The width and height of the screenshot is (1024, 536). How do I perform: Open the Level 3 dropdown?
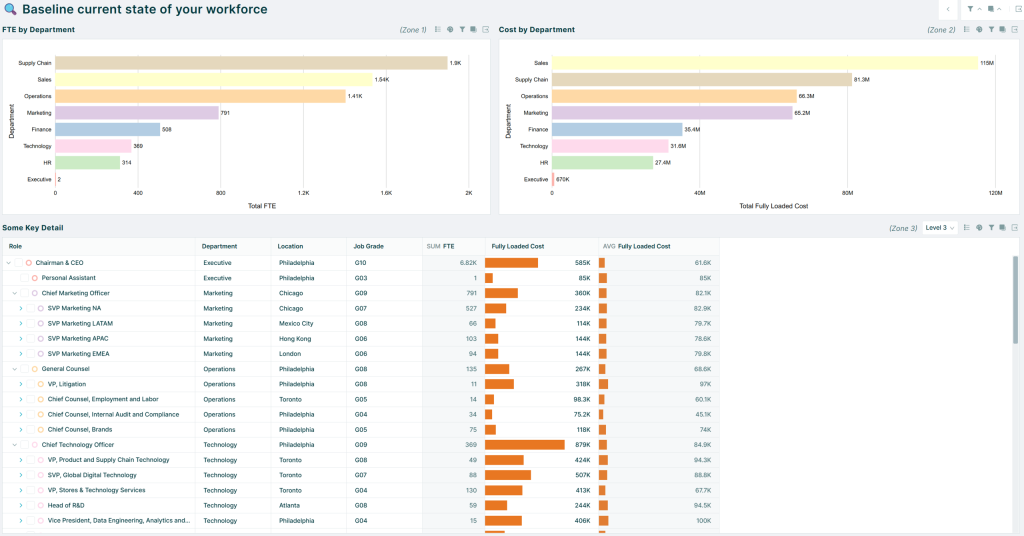click(x=940, y=228)
